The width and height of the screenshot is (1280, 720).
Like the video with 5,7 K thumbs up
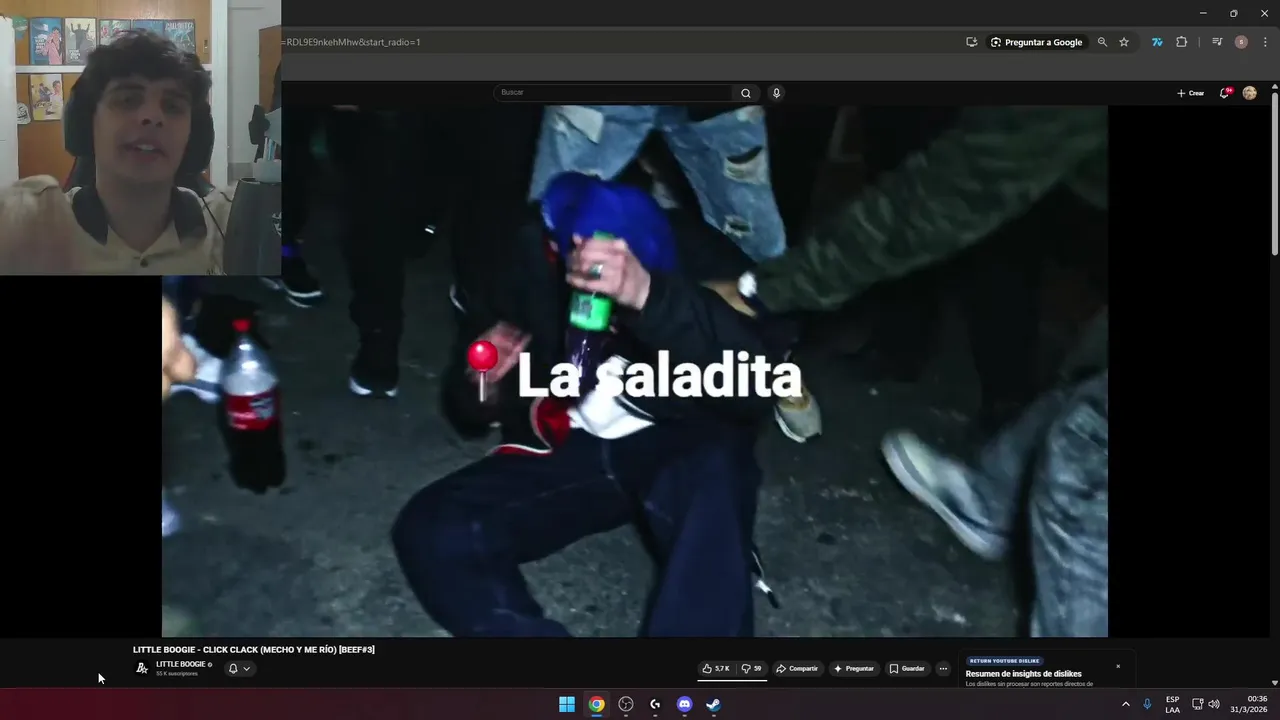tap(716, 669)
